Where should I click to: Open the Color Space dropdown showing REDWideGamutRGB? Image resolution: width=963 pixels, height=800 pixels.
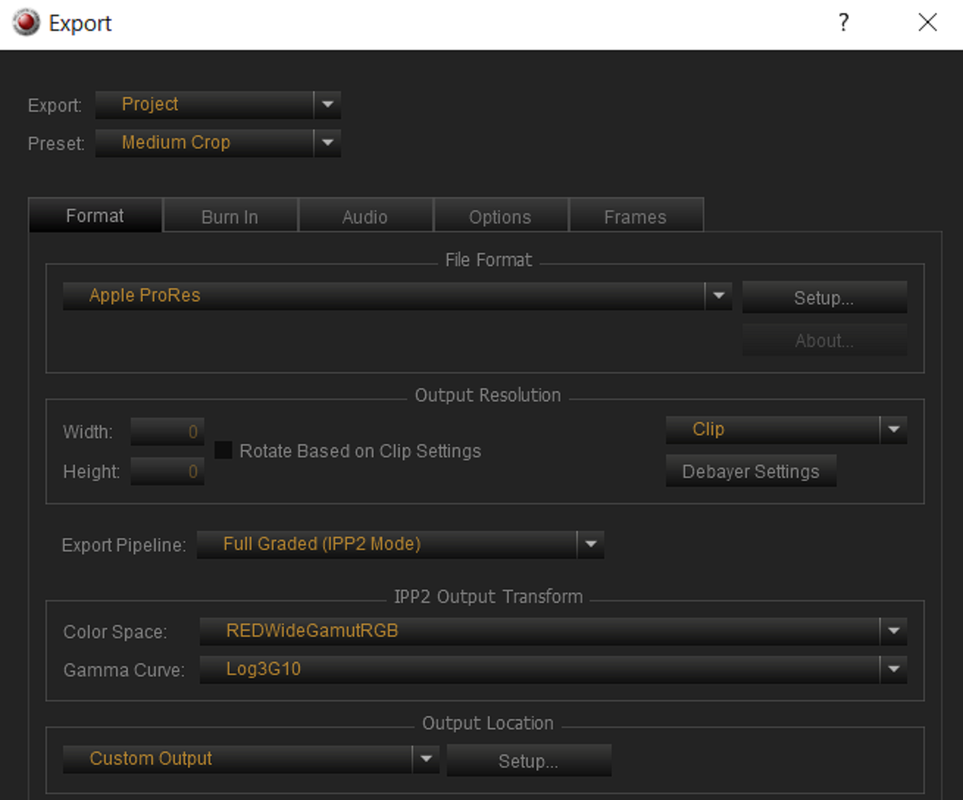553,631
